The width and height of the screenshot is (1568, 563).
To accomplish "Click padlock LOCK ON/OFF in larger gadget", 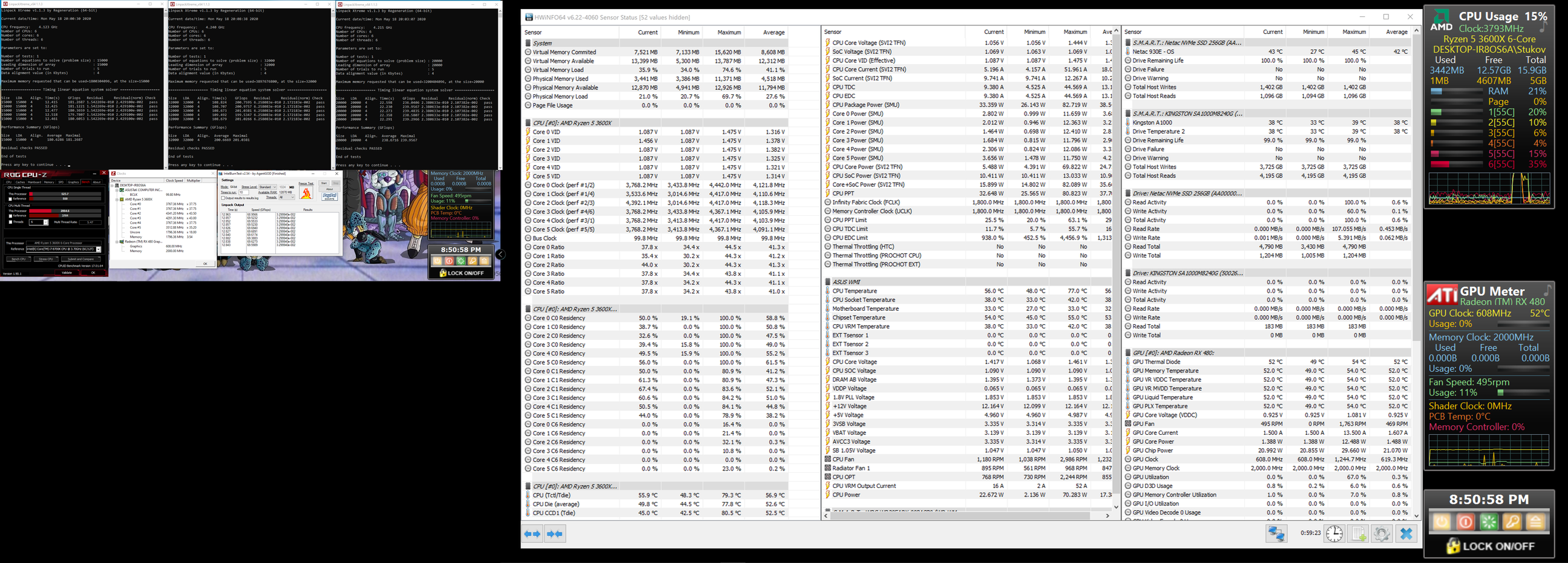I will [x=1489, y=546].
